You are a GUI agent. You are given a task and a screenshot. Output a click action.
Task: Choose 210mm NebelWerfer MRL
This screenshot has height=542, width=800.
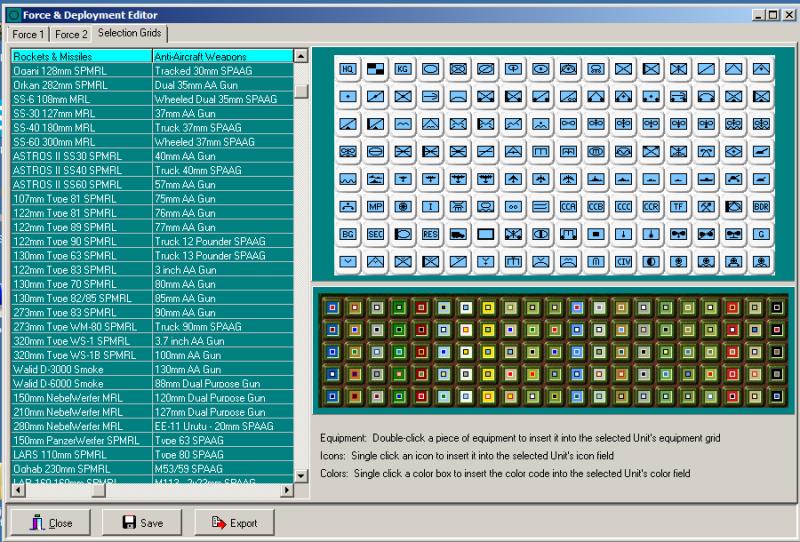click(x=82, y=411)
